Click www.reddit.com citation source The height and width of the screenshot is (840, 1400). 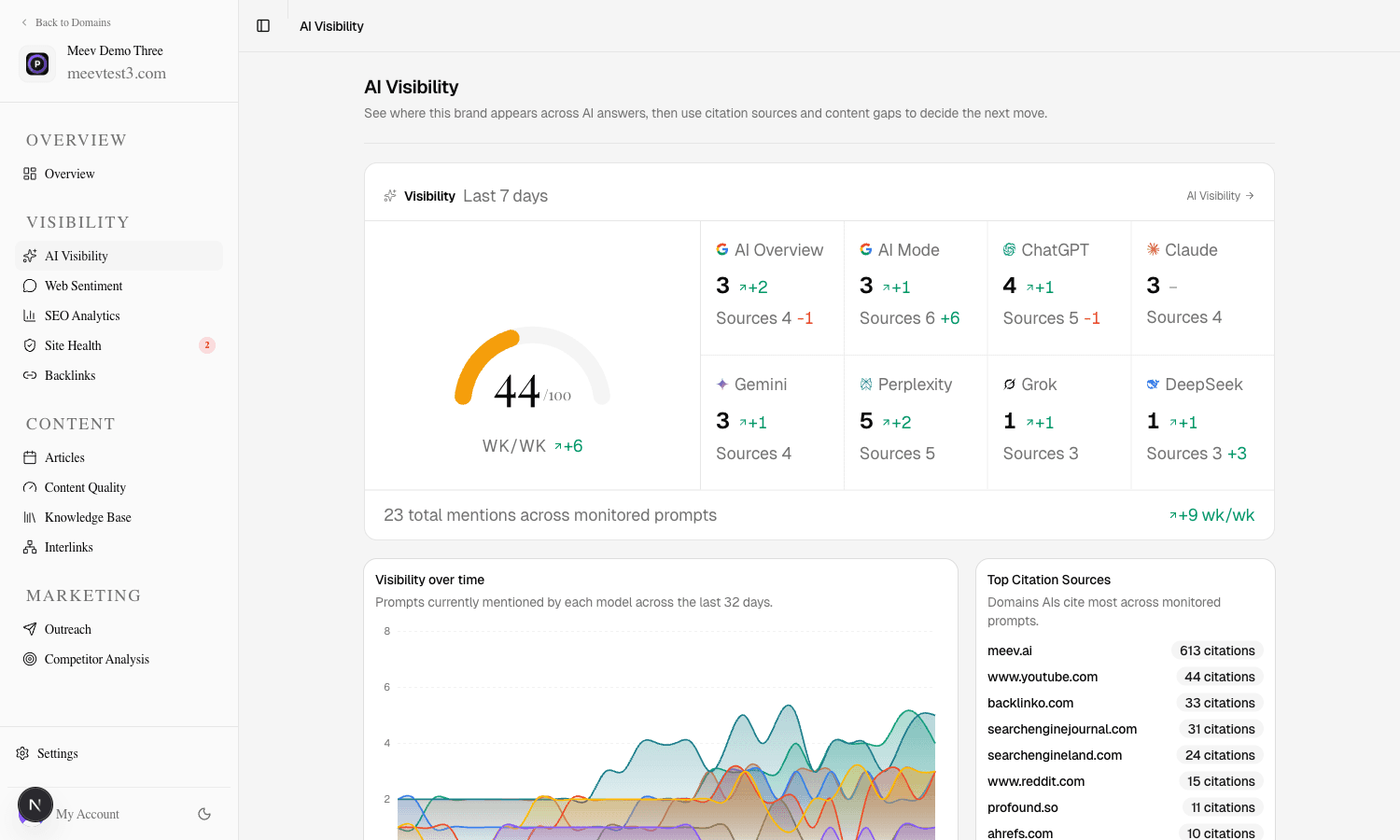pos(1036,781)
